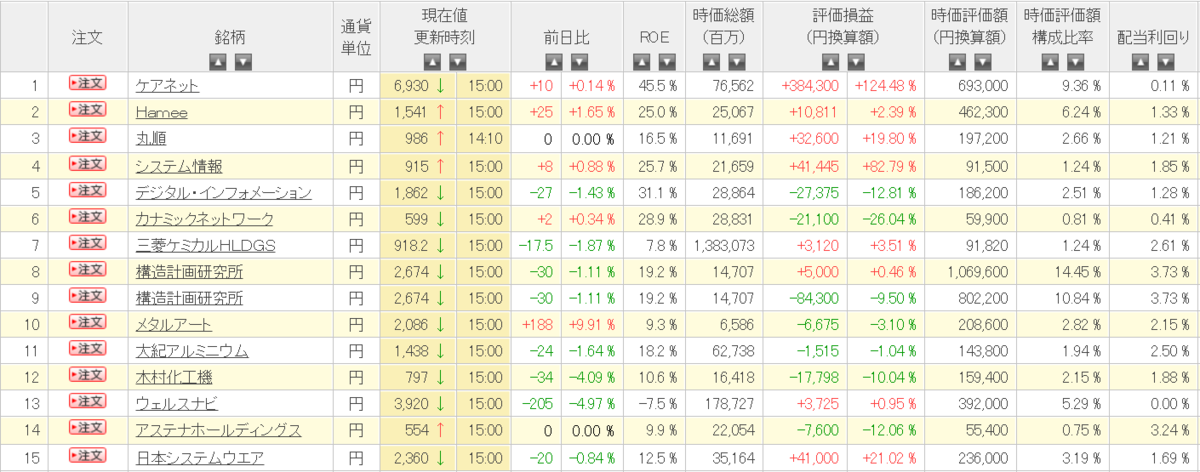Image resolution: width=1200 pixels, height=472 pixels.
Task: Sort 現在値 column descending with down arrow
Action: pos(458,62)
